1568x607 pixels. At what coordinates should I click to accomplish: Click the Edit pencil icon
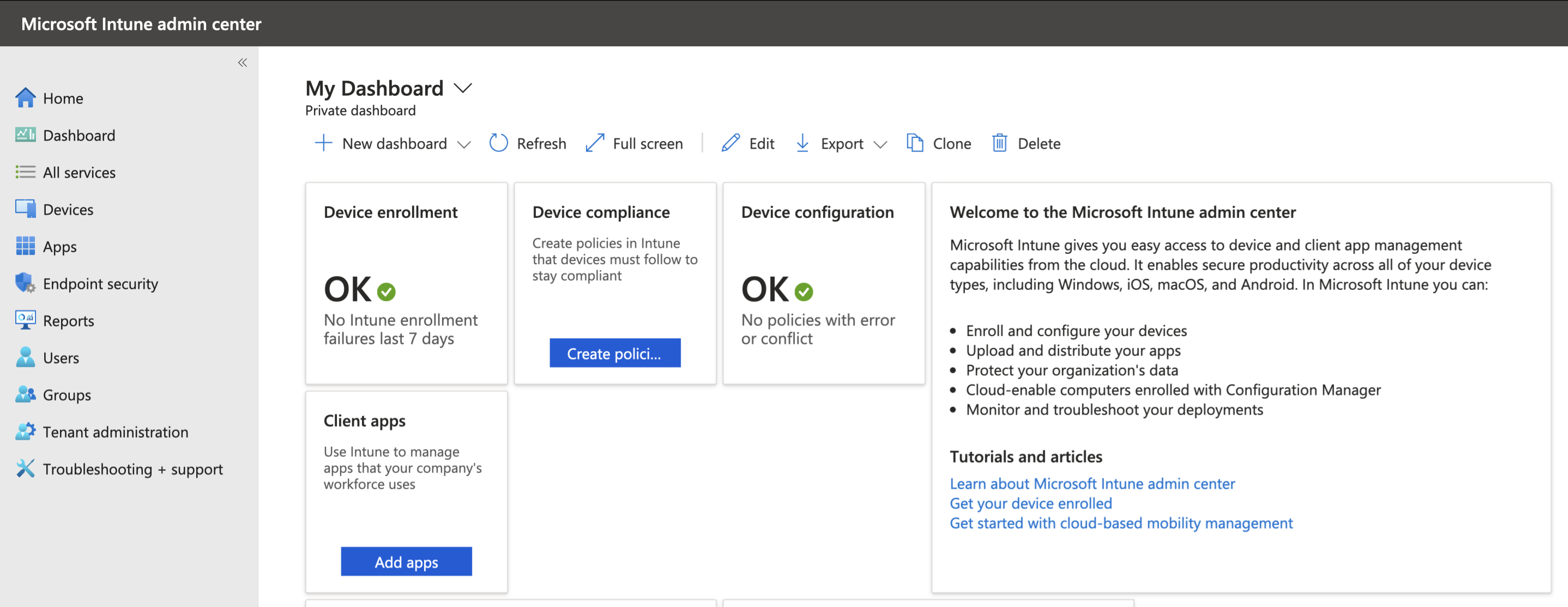(x=731, y=143)
